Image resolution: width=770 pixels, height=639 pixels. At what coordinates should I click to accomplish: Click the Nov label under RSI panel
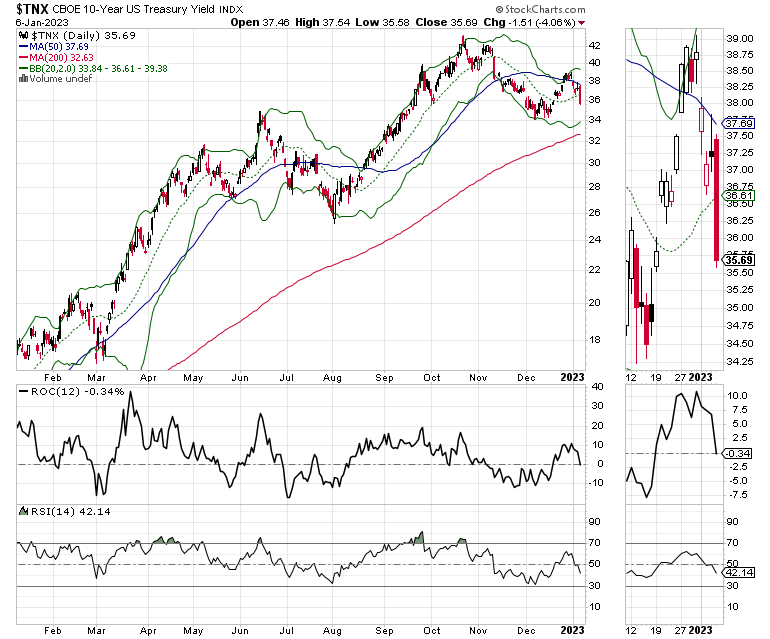(478, 631)
